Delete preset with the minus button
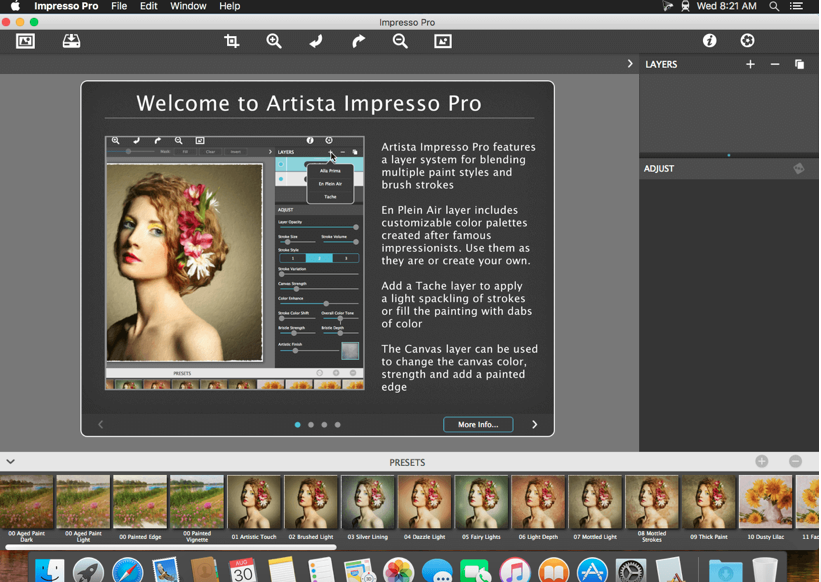This screenshot has width=821, height=582. pyautogui.click(x=795, y=461)
